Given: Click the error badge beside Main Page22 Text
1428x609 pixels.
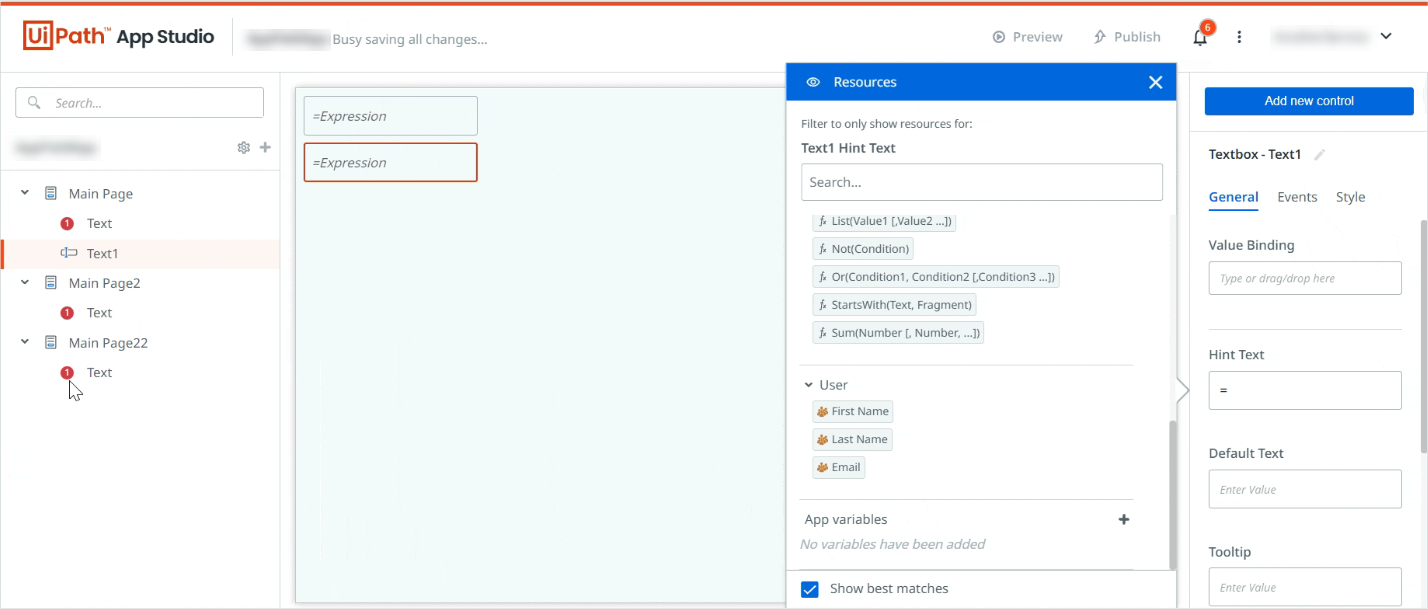Looking at the screenshot, I should coord(67,373).
